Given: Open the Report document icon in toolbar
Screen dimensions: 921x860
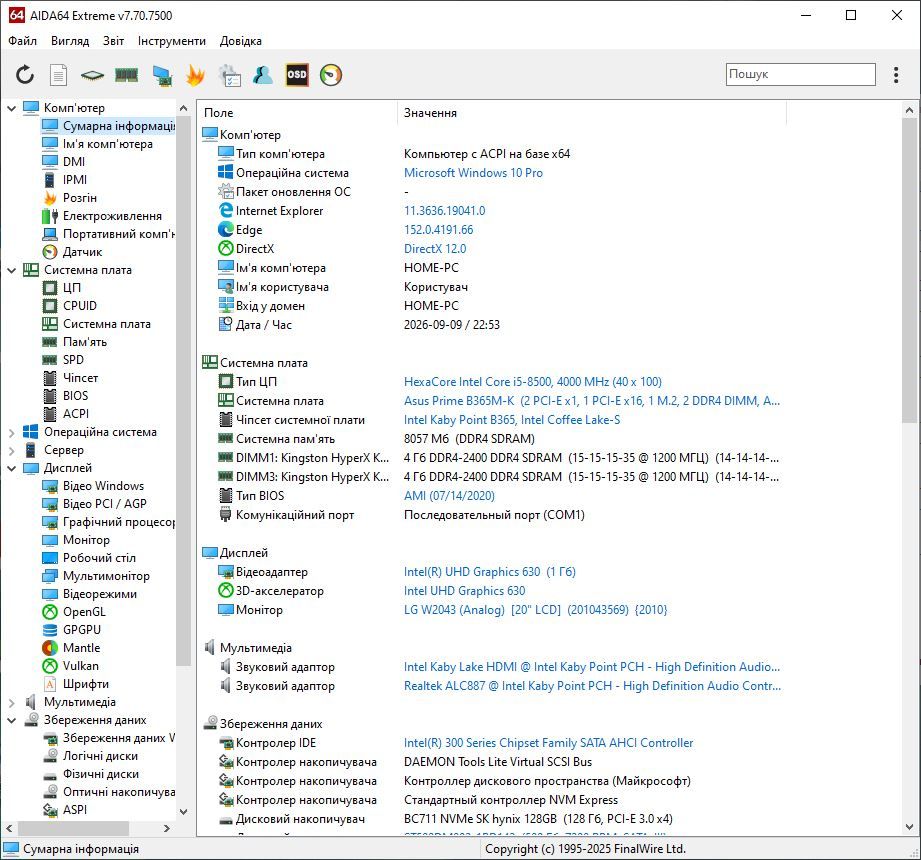Looking at the screenshot, I should pos(58,75).
